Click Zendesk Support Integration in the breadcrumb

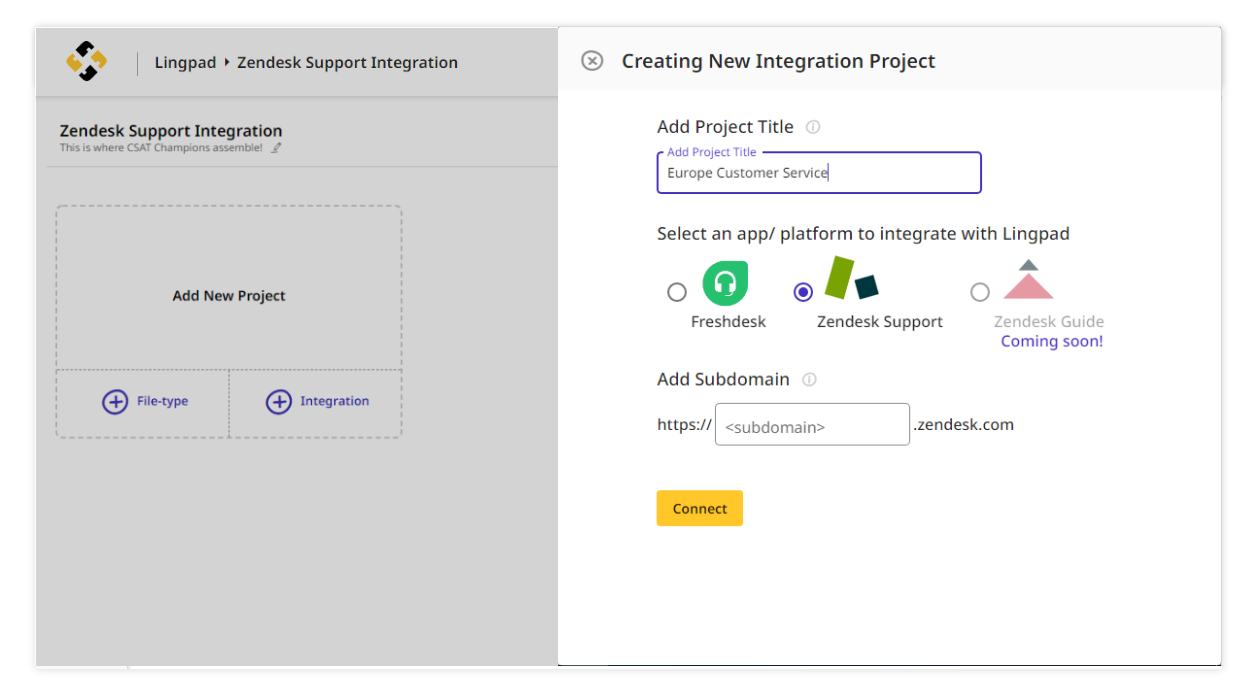point(347,62)
